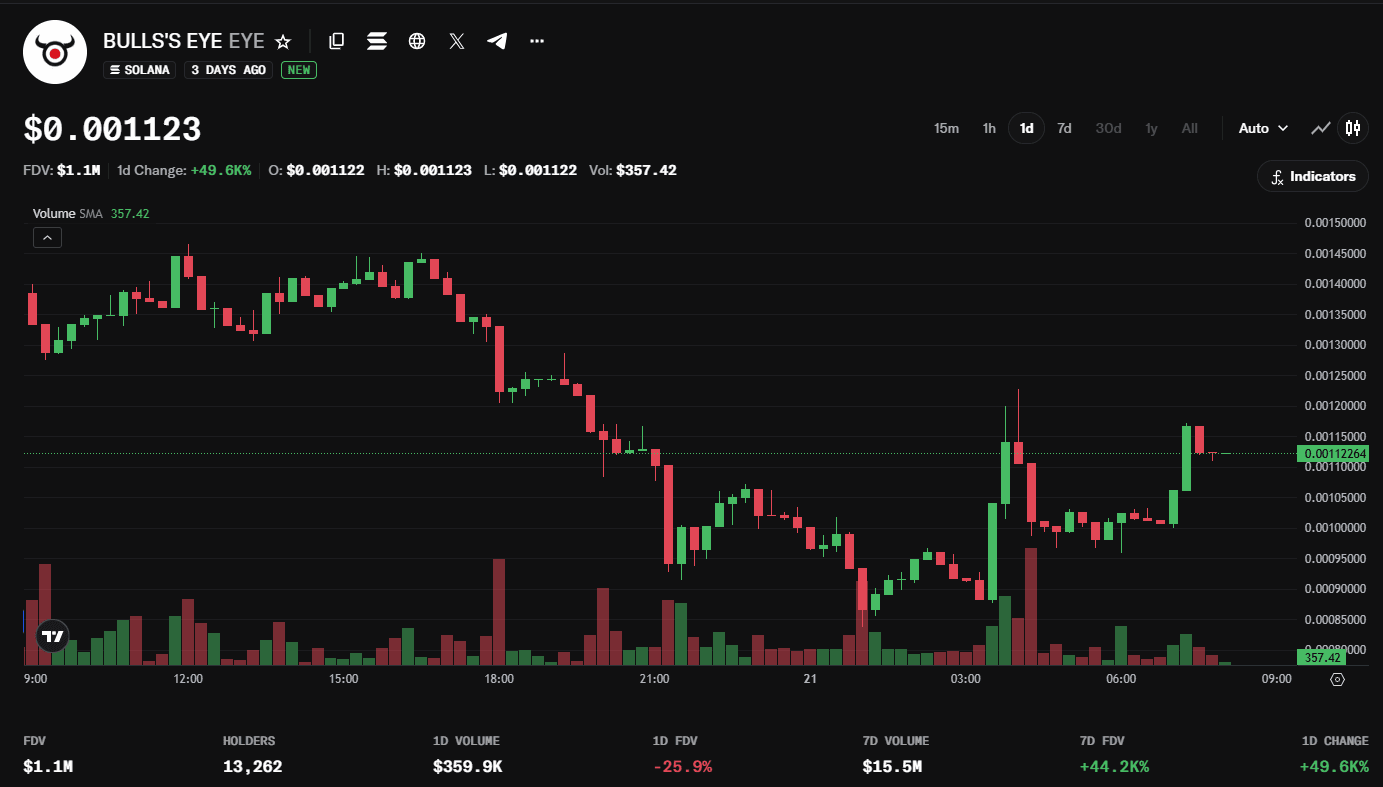1383x787 pixels.
Task: Select the 1d timeframe
Action: tap(1026, 128)
